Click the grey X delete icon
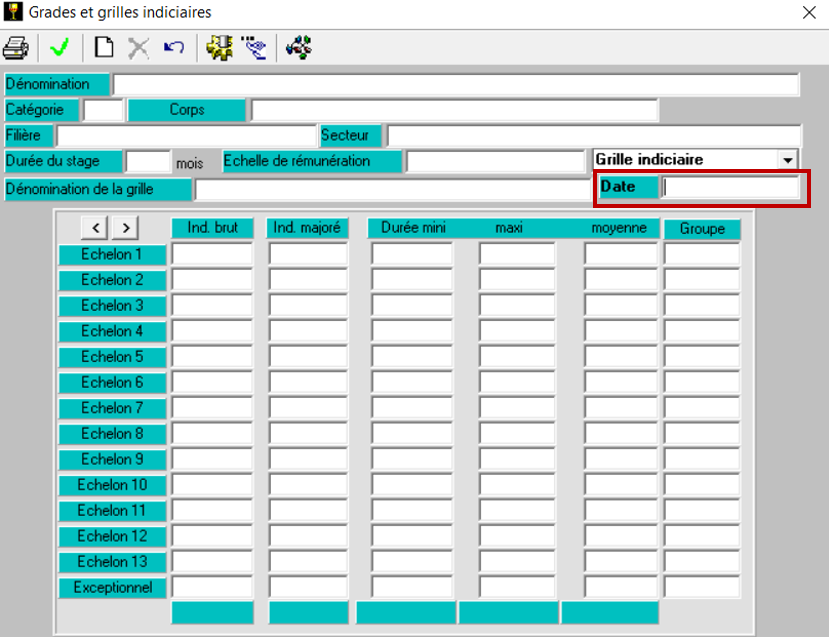Screen dimensions: 829x637 pyautogui.click(x=138, y=47)
